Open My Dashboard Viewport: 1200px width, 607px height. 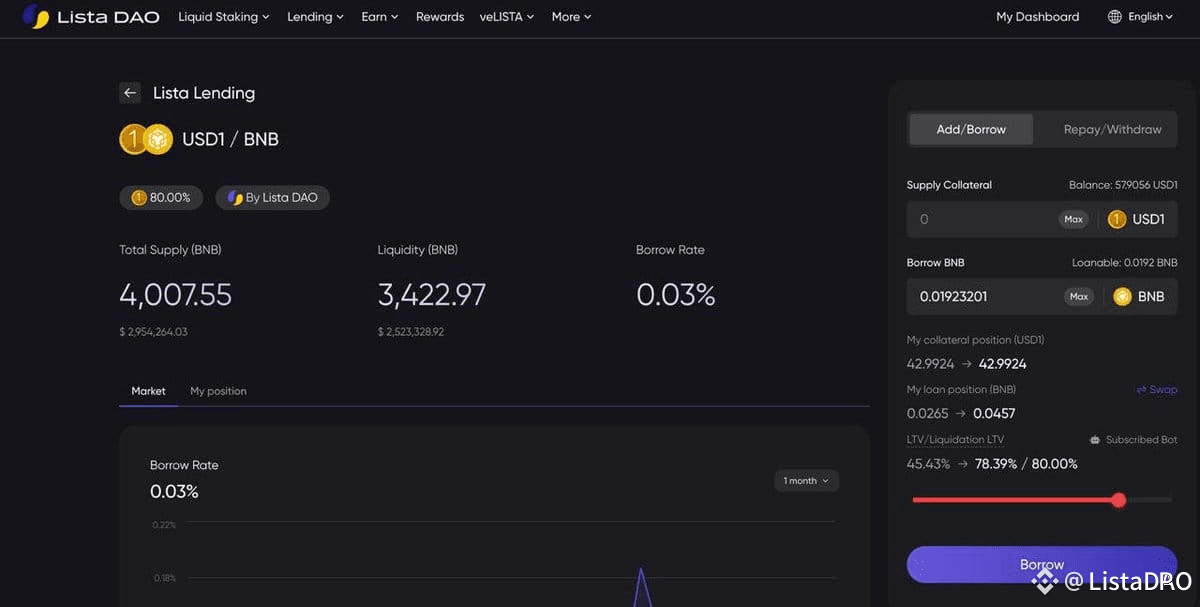click(x=1038, y=17)
